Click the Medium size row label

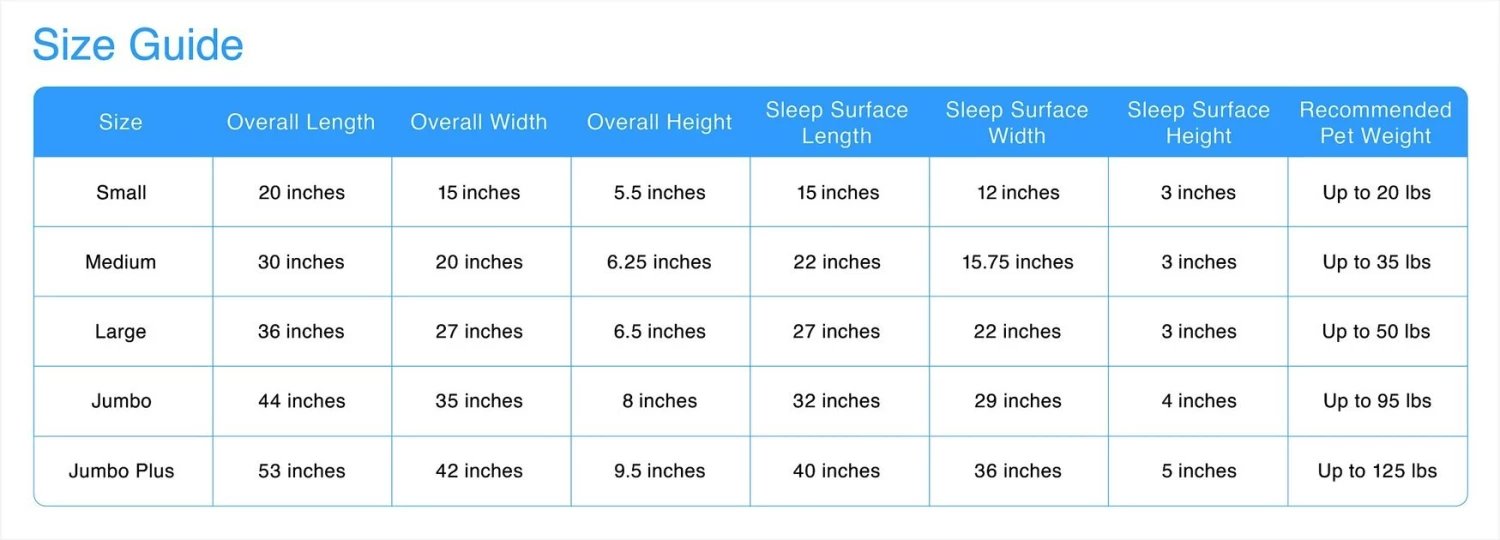(121, 262)
